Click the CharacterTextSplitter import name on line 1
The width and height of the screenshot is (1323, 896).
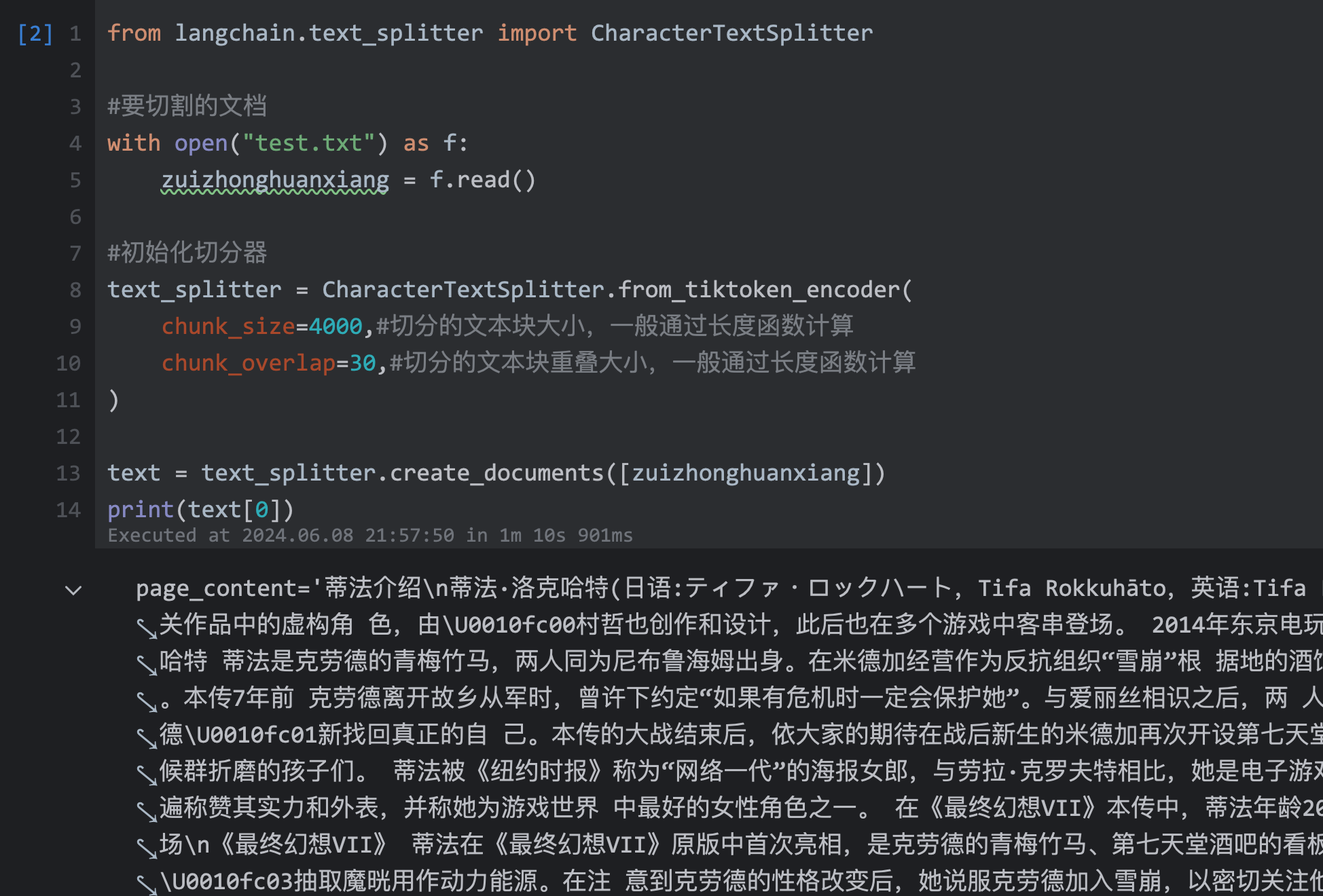731,33
